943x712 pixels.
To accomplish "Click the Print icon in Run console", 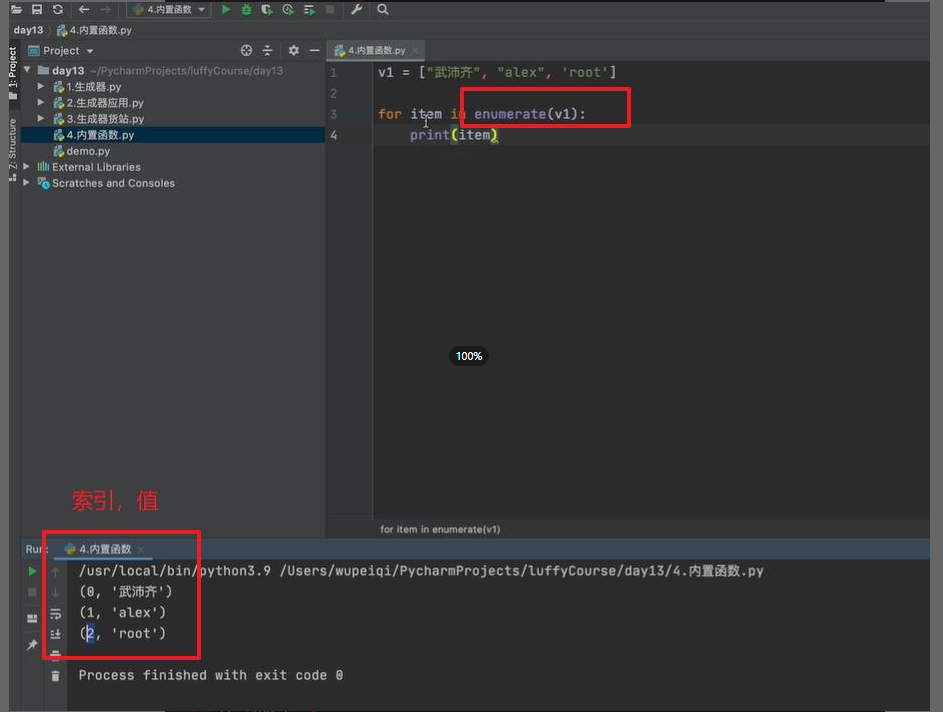I will point(55,655).
